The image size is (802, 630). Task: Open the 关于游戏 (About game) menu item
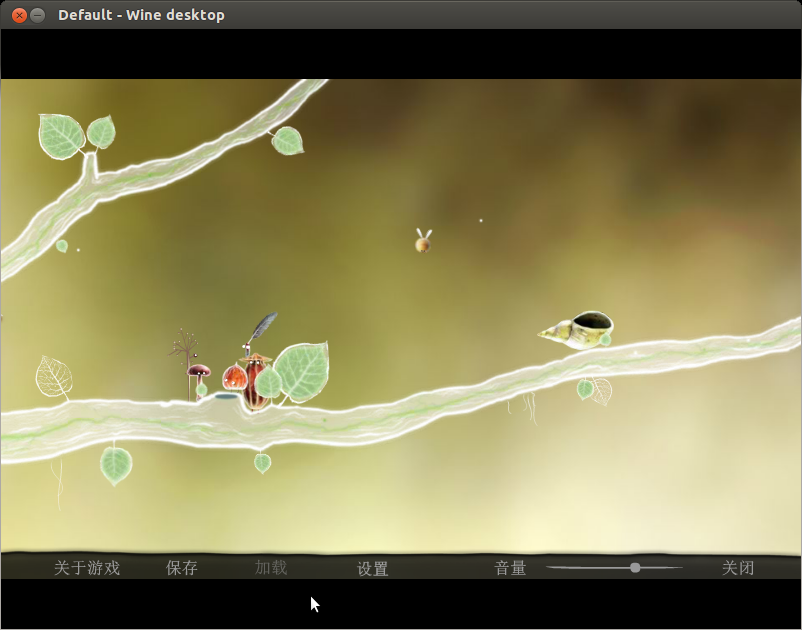87,568
